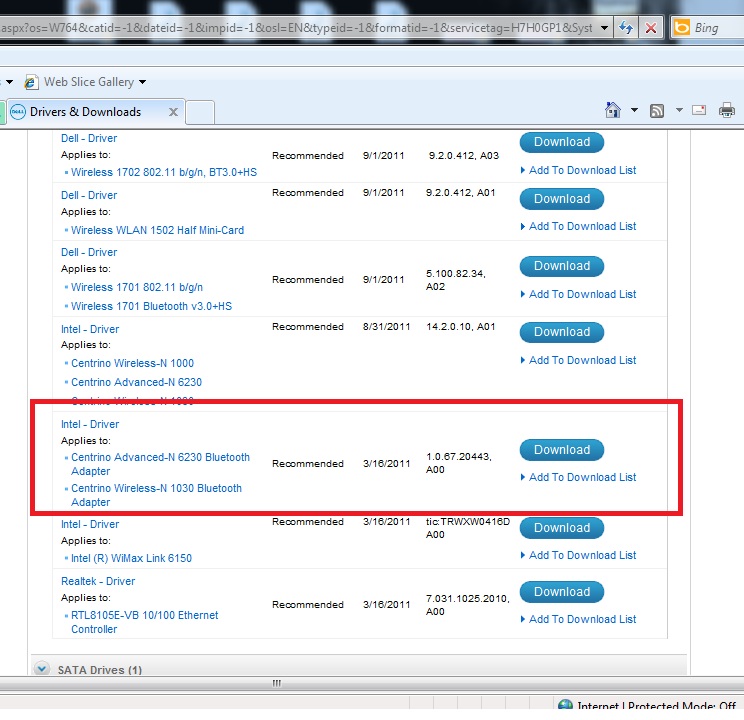This screenshot has width=744, height=720.
Task: Click the RSS feeds icon
Action: click(x=657, y=111)
